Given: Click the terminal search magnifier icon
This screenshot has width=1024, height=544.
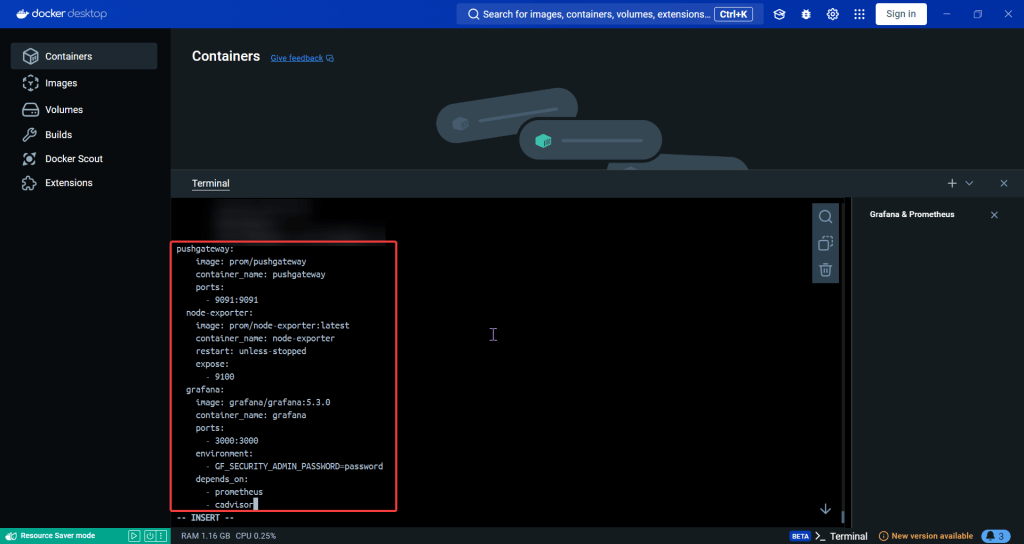Looking at the screenshot, I should coord(825,217).
